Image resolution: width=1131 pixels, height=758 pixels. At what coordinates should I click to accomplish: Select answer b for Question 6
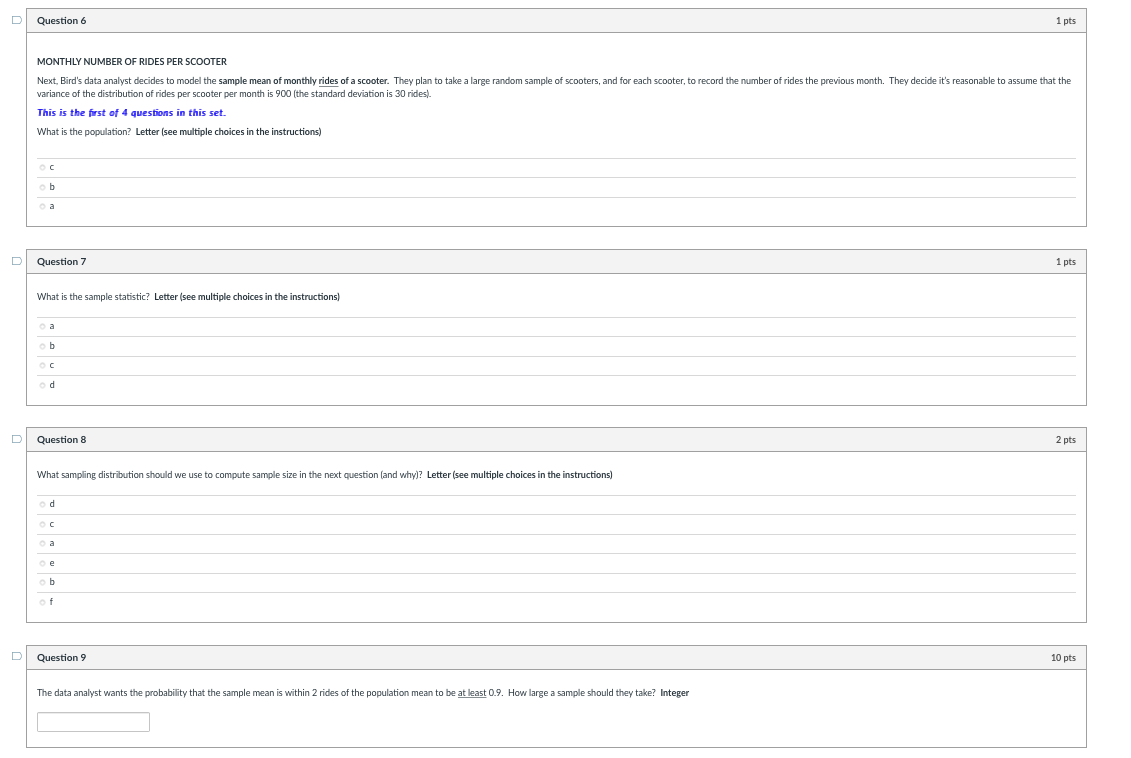pyautogui.click(x=43, y=187)
